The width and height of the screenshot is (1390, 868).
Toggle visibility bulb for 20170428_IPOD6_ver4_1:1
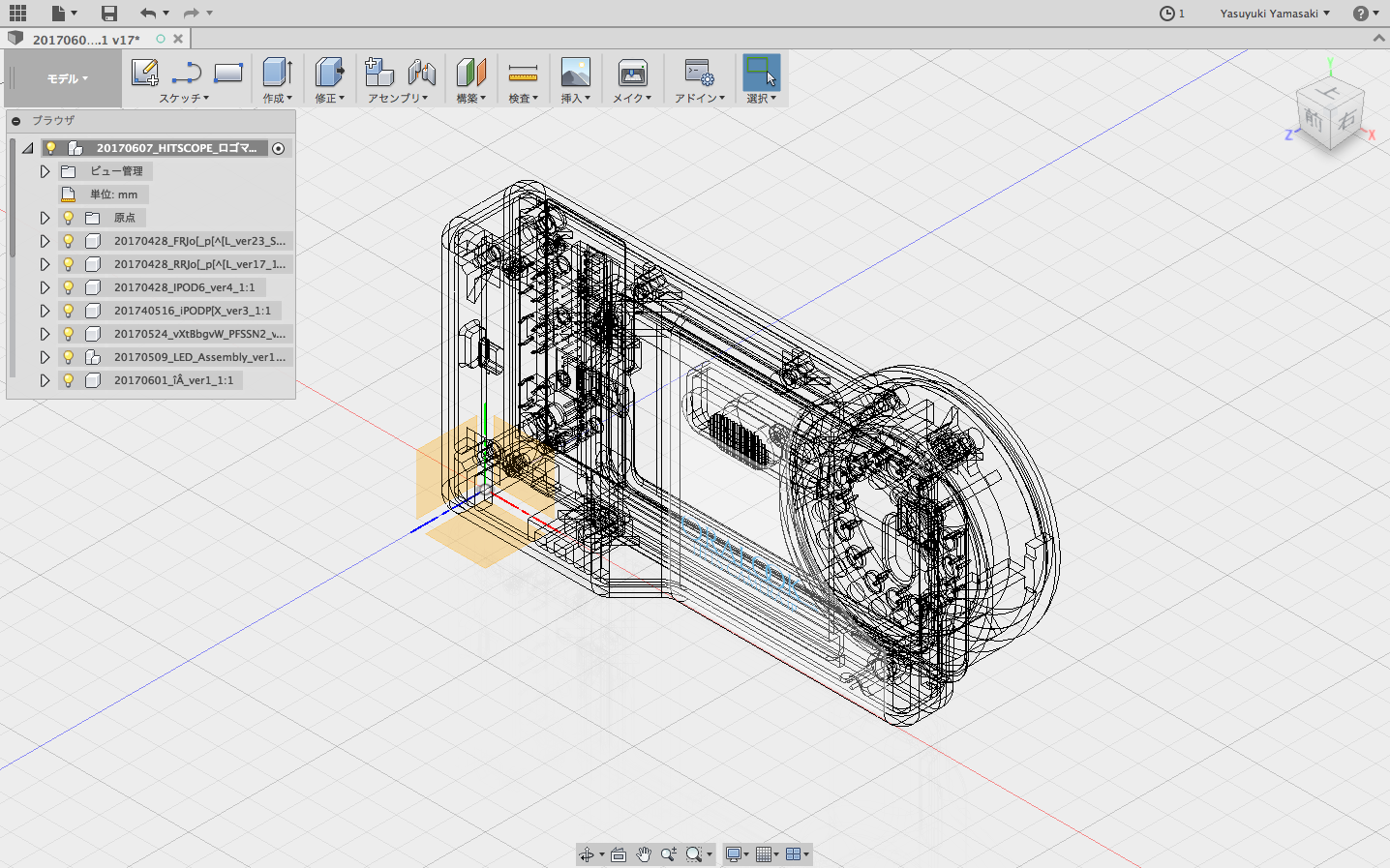coord(69,287)
